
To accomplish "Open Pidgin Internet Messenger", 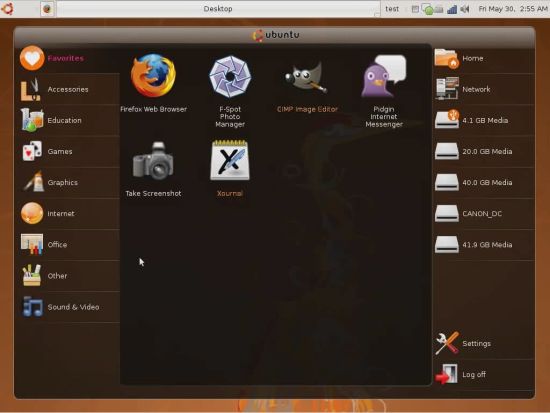I will [384, 76].
